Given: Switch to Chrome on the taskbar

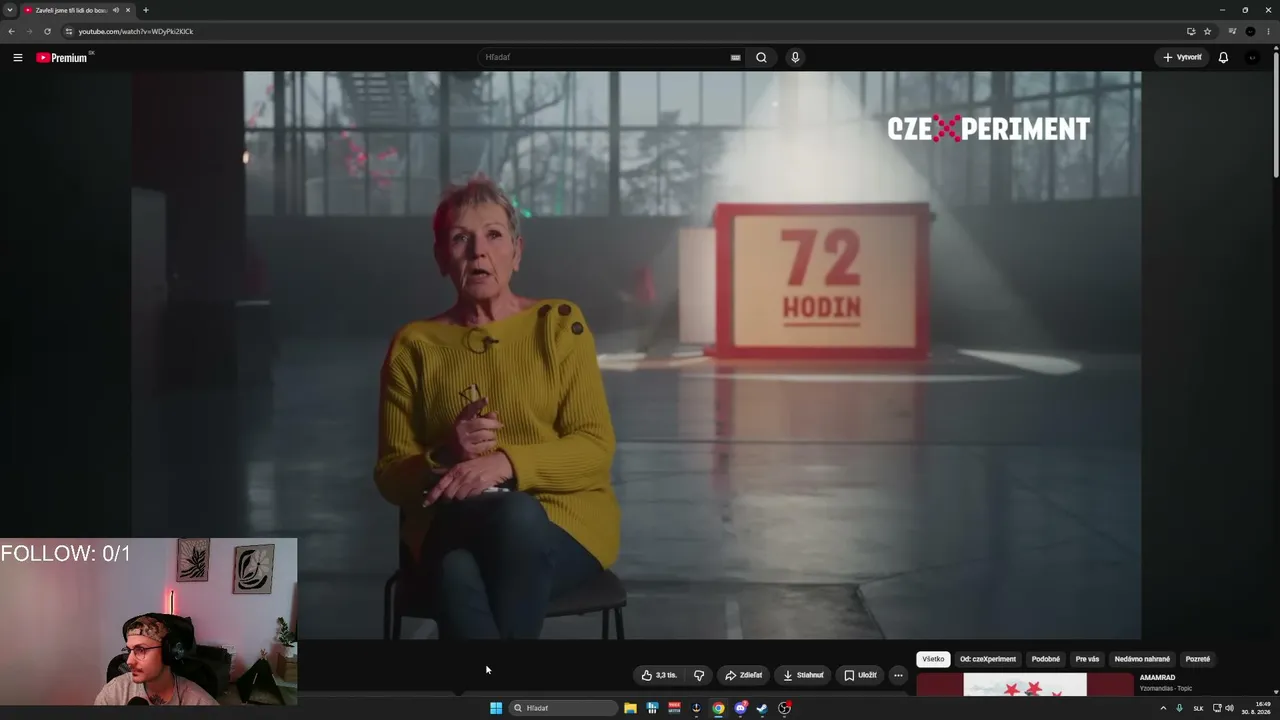Looking at the screenshot, I should click(x=718, y=708).
